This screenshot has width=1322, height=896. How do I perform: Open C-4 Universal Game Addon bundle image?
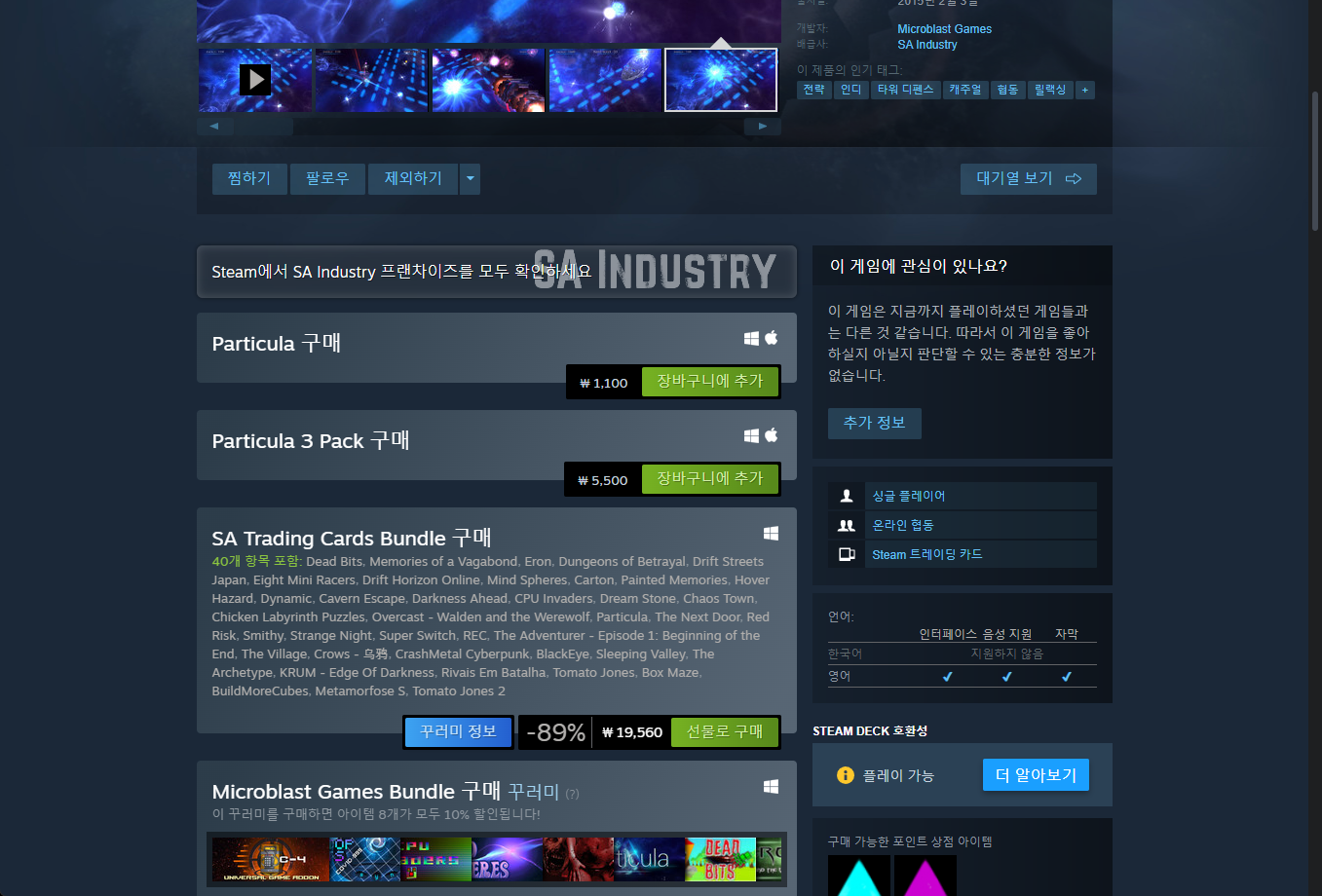[270, 859]
